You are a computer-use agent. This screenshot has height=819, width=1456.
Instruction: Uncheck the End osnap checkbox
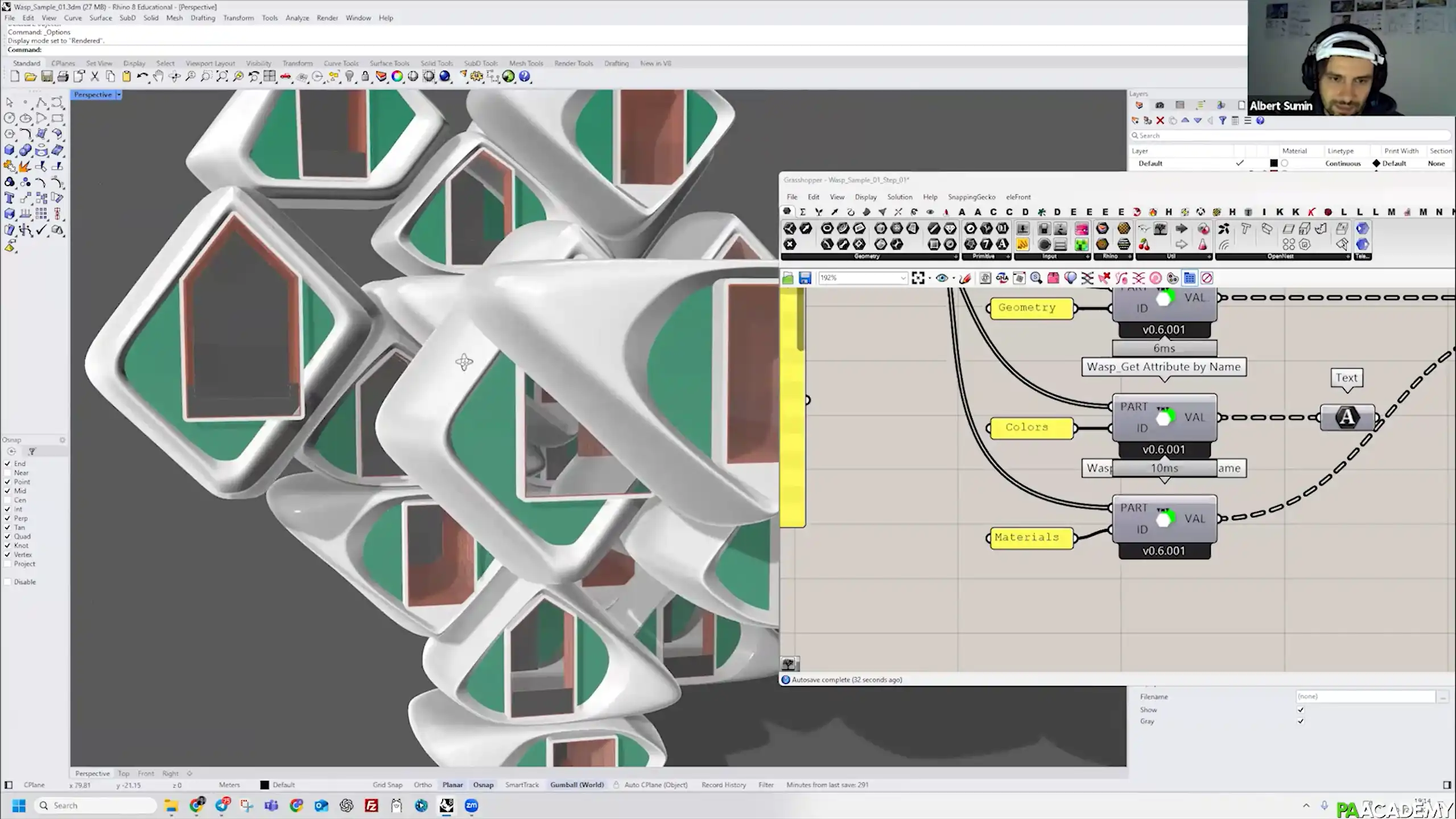[7, 463]
